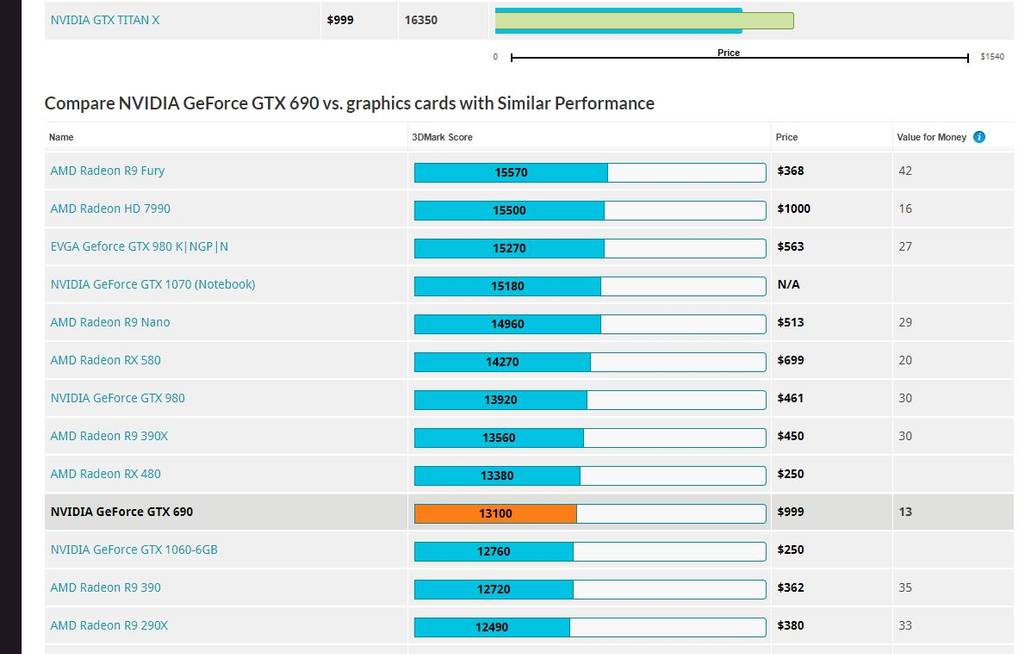Select the bold NVIDIA GeForce GTX 690 row name
Screen dimensions: 1024x654
tap(121, 512)
